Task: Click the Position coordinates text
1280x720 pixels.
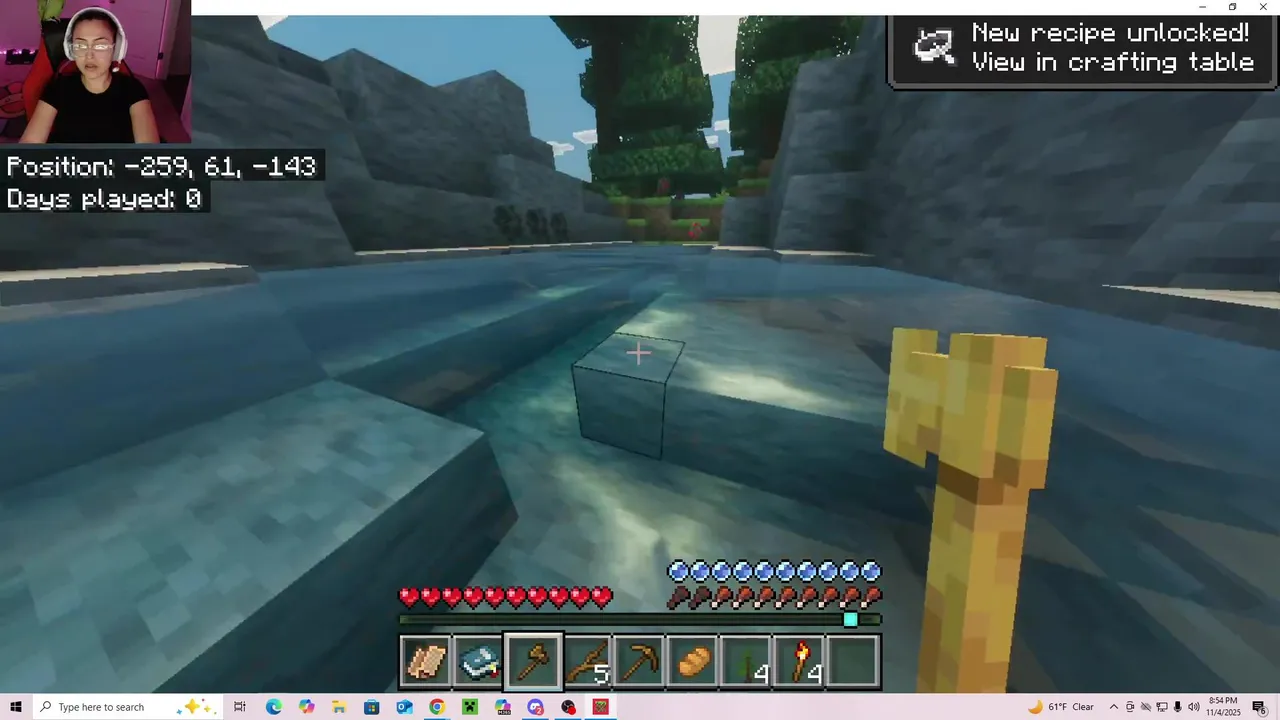Action: [x=161, y=166]
